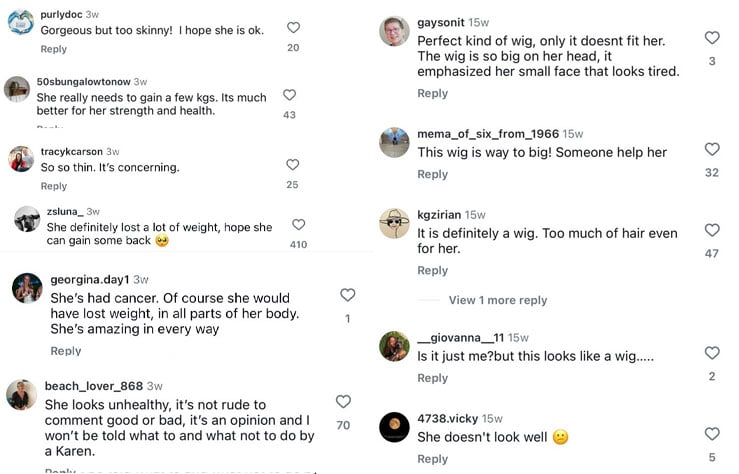This screenshot has width=739, height=474.
Task: Reply to purlydoc's comment
Action: [x=54, y=49]
